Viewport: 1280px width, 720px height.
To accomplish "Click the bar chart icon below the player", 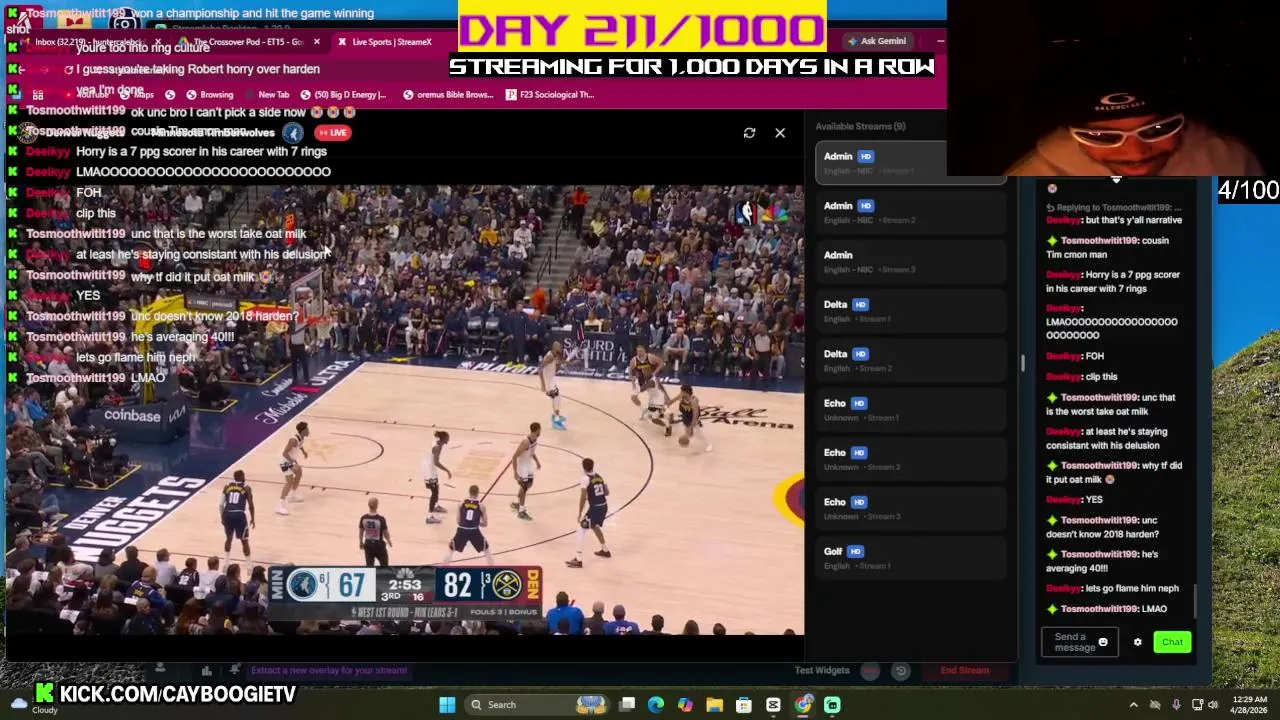I will click(206, 670).
